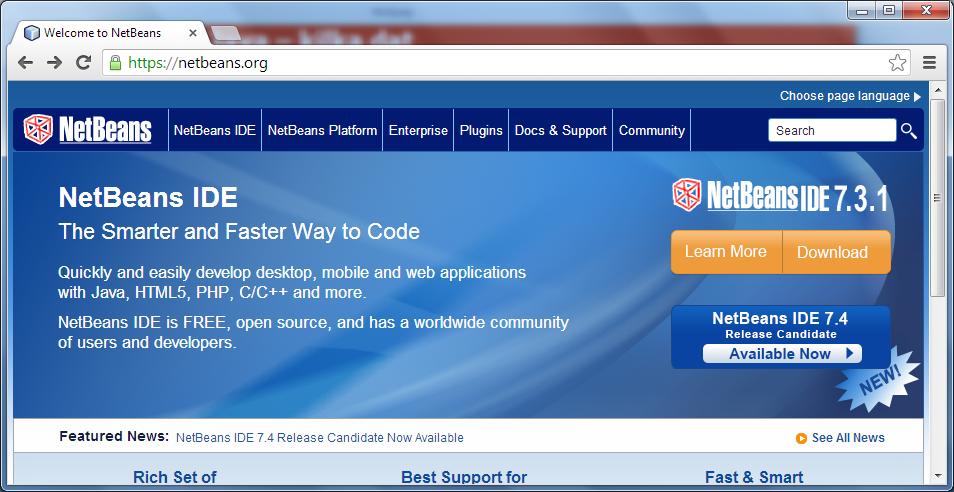The image size is (954, 492).
Task: Click the Featured News label
Action: [114, 437]
